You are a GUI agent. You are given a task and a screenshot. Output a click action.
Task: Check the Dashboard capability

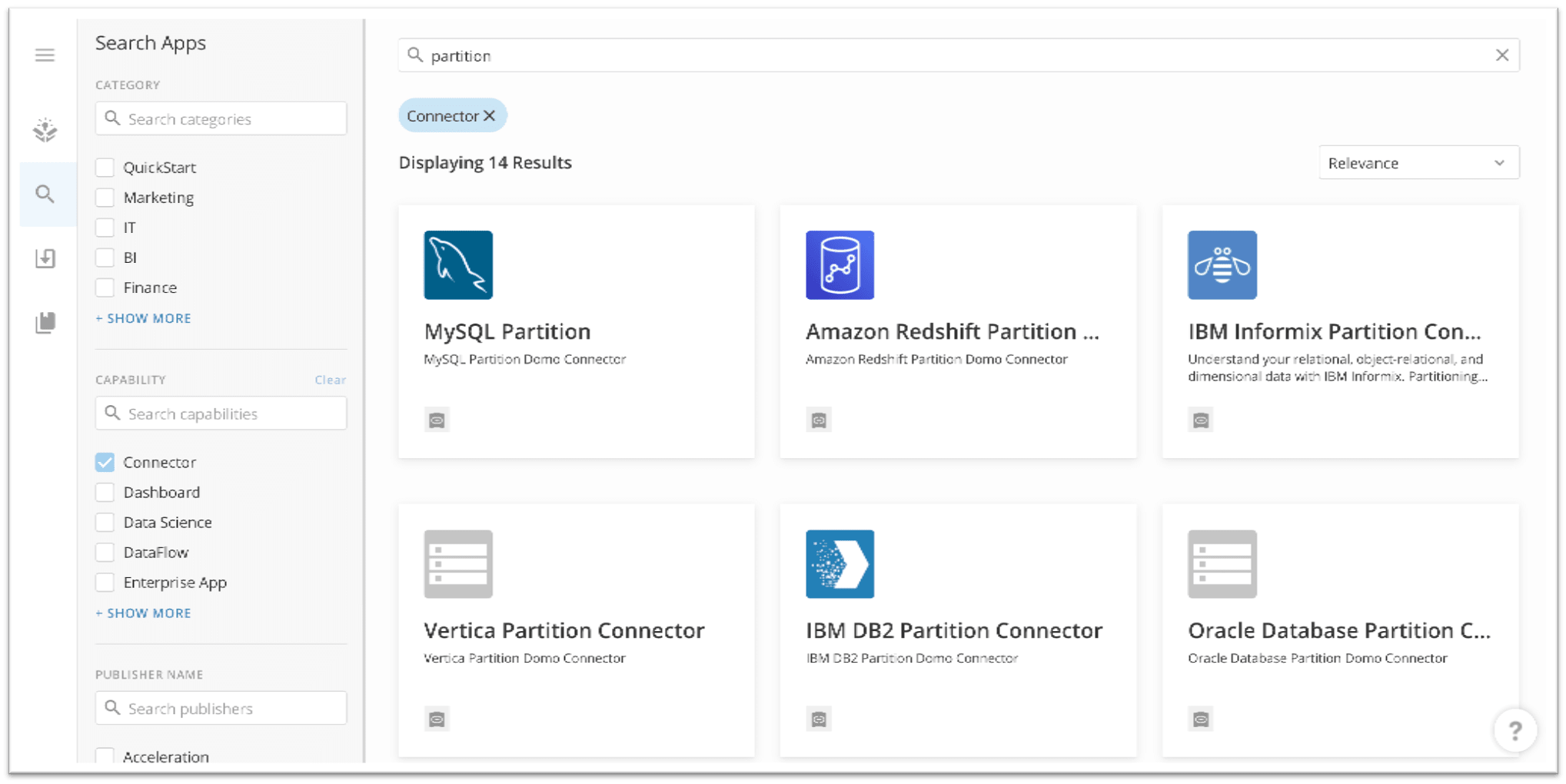105,492
